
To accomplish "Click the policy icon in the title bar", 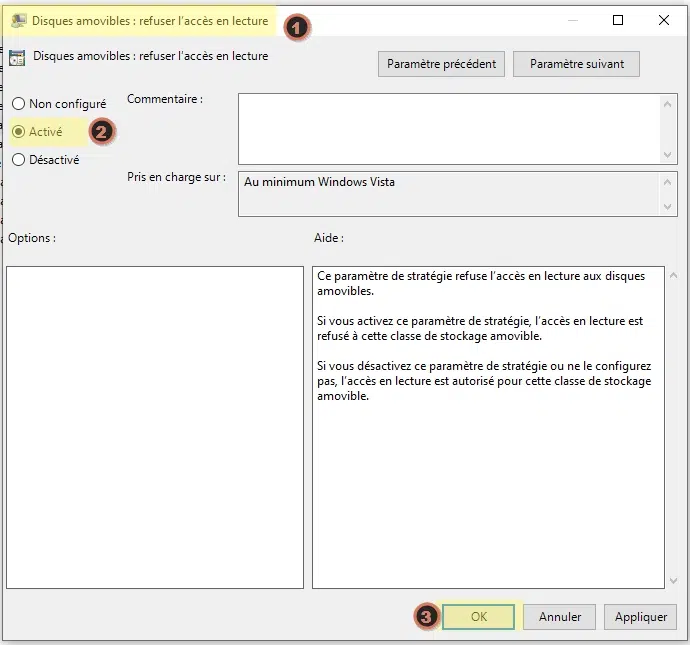I will [x=18, y=20].
